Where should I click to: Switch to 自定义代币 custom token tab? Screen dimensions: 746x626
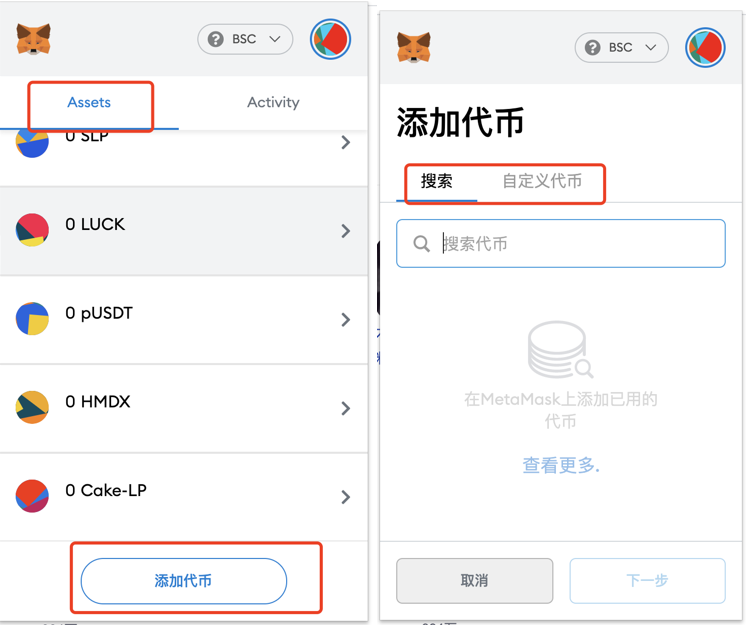(542, 181)
